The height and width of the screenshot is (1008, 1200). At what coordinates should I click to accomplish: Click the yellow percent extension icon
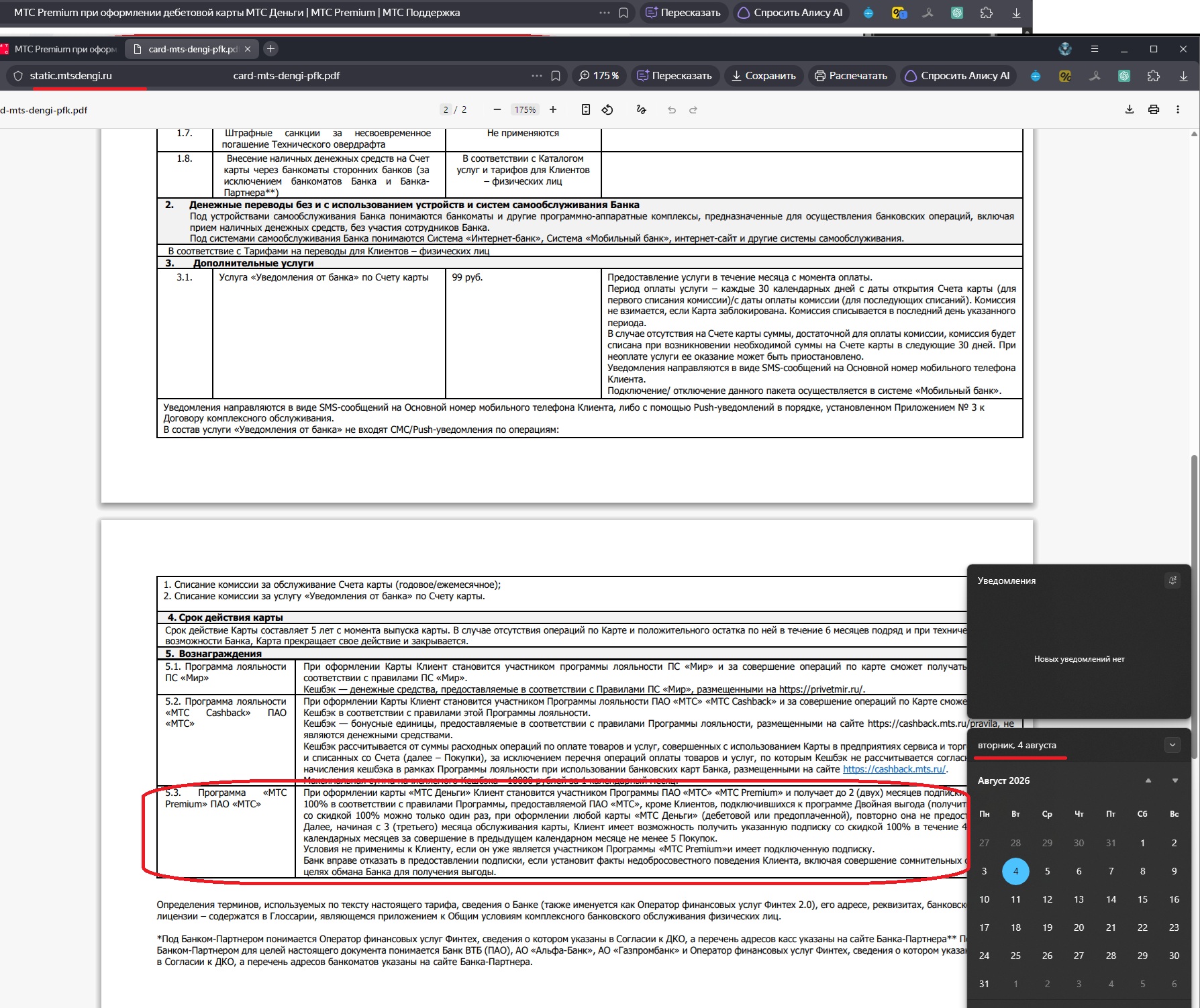point(1065,76)
